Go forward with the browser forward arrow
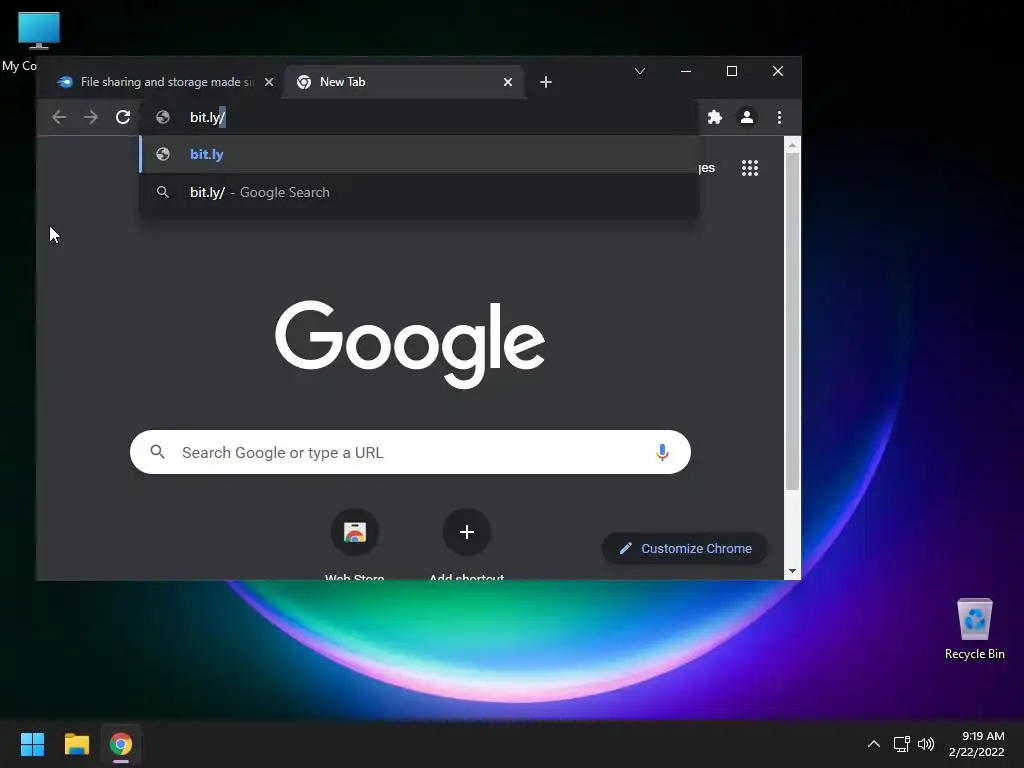The image size is (1024, 768). [91, 117]
